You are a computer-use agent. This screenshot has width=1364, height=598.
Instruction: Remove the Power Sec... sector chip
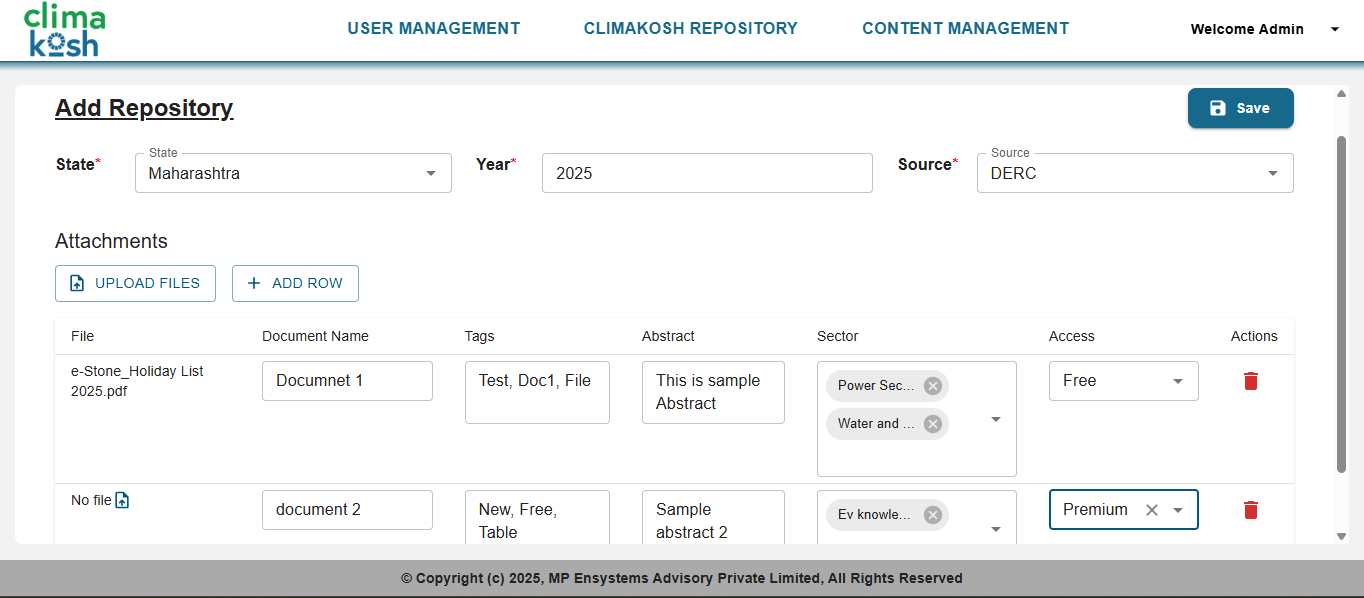[x=932, y=386]
